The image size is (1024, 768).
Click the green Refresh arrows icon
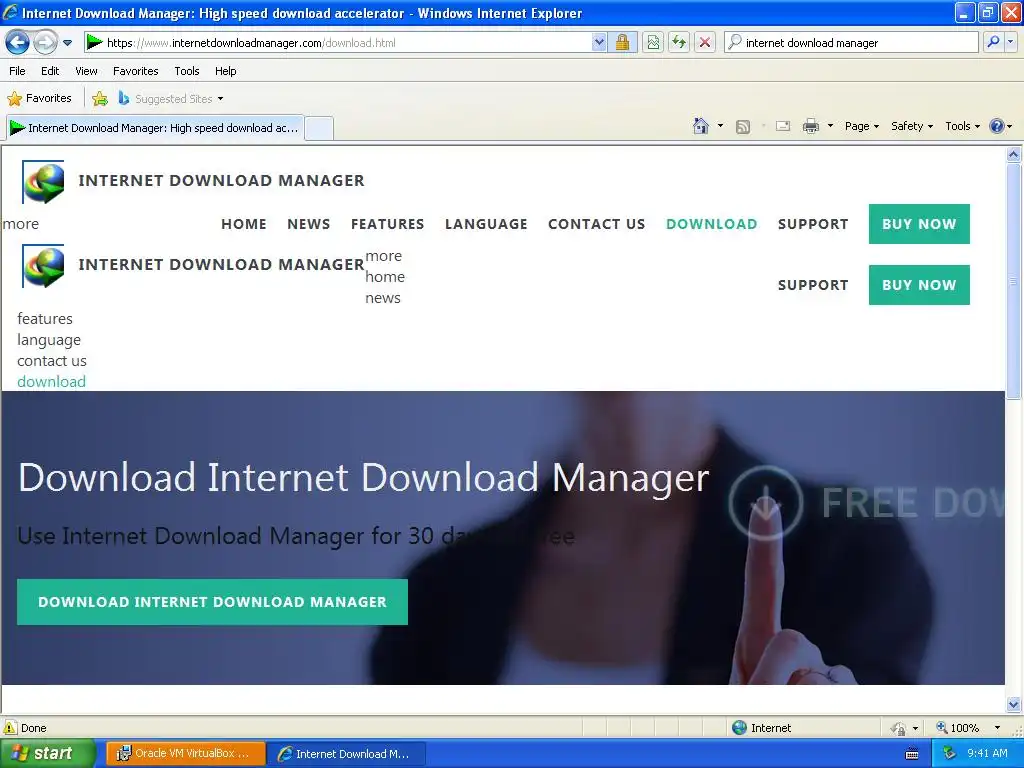click(679, 43)
